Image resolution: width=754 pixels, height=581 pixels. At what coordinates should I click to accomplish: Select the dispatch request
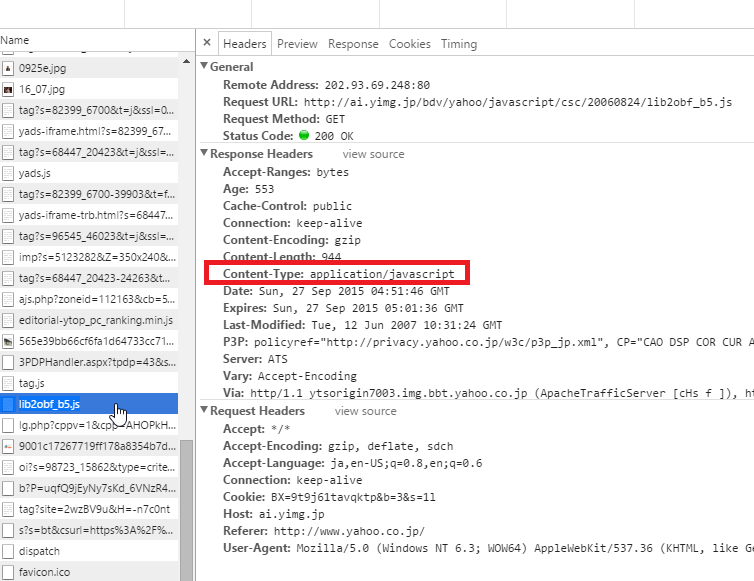(89, 551)
